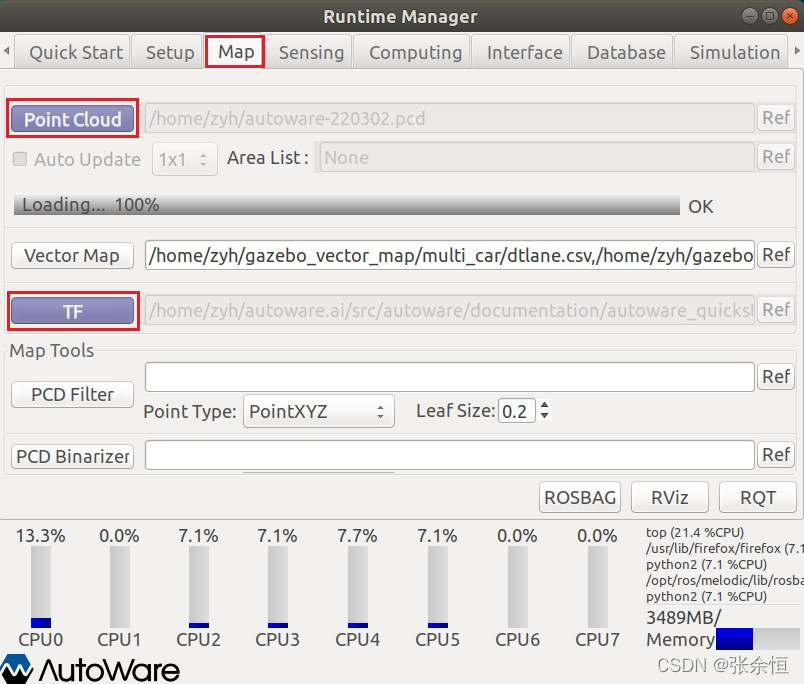Decrease Leaf Size with down arrow
Viewport: 804px width, 684px height.
[545, 416]
